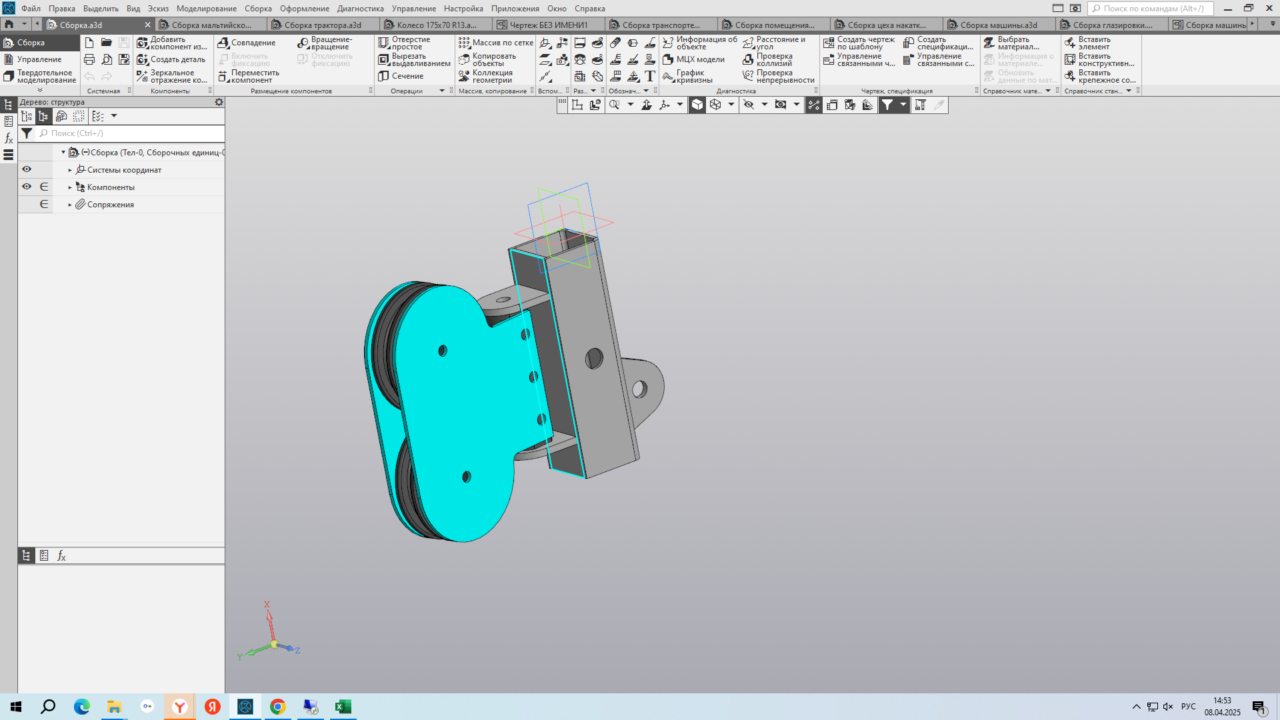Toggle the first tree display mode button

tap(27, 116)
